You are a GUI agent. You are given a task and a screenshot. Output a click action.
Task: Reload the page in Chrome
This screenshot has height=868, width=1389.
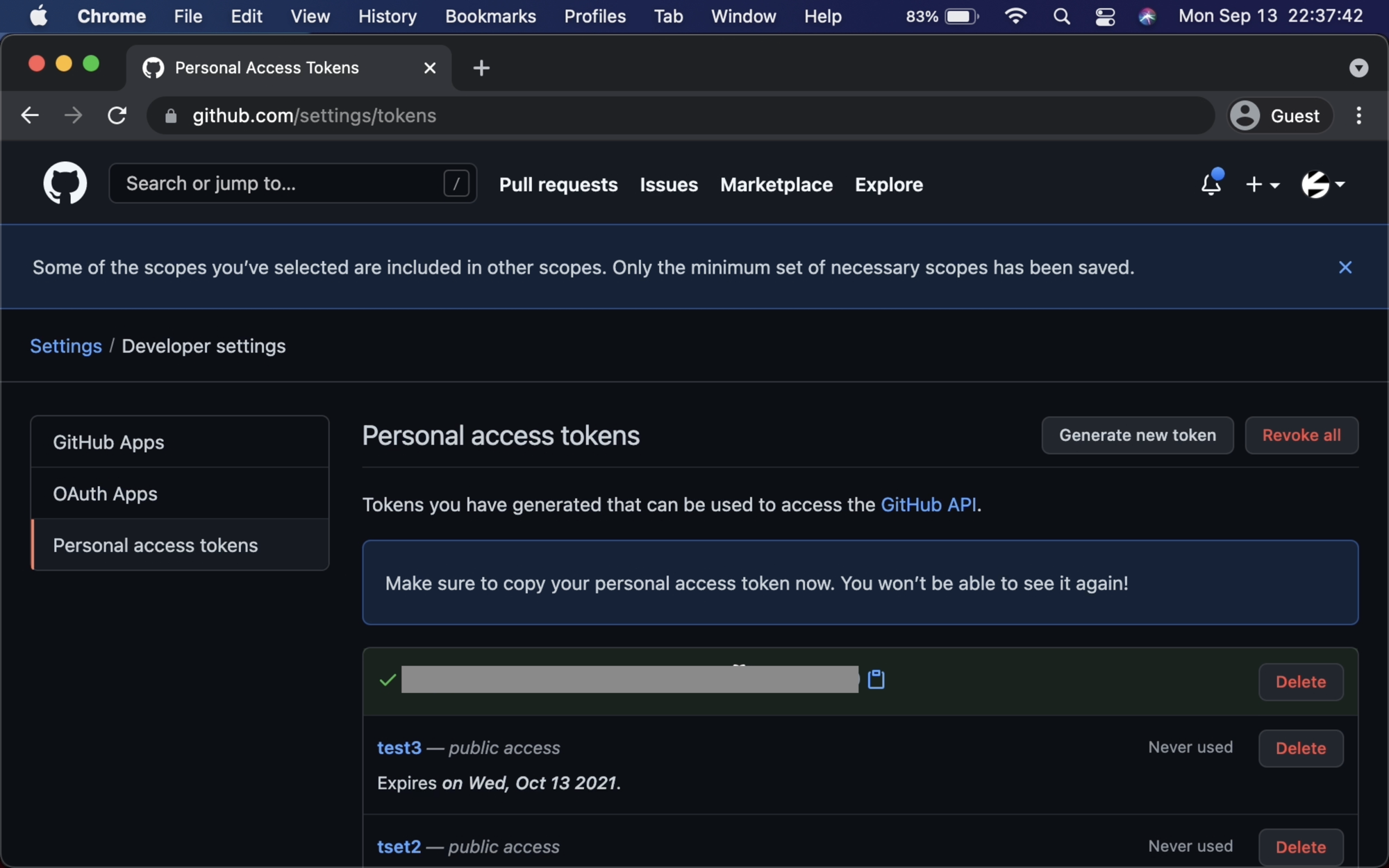[117, 115]
